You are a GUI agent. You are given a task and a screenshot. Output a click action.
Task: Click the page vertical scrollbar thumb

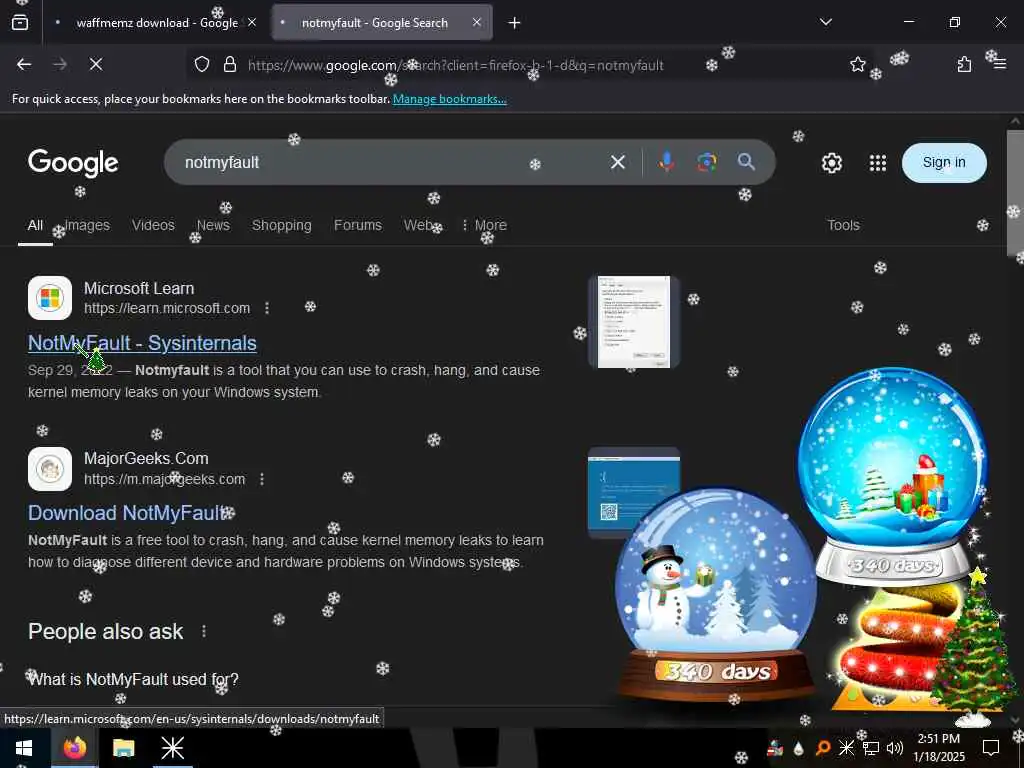1015,194
